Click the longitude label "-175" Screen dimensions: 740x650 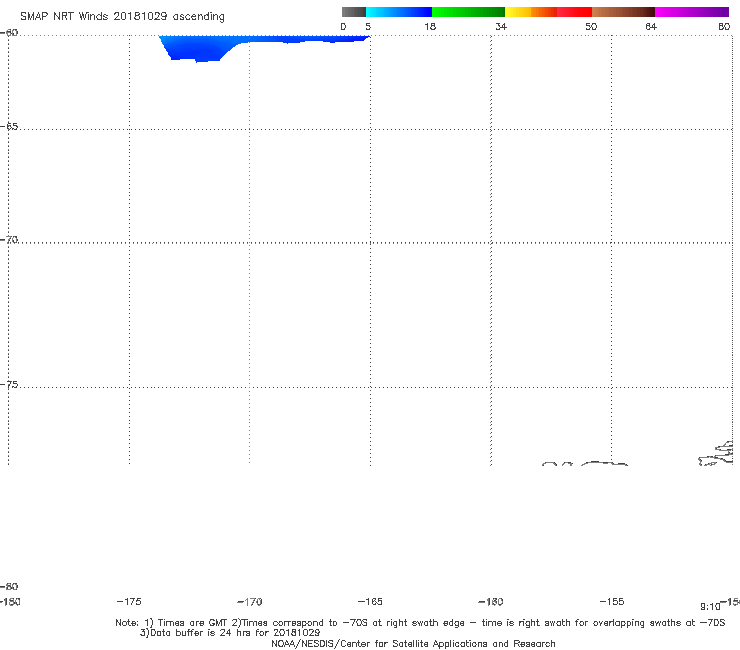[x=129, y=602]
